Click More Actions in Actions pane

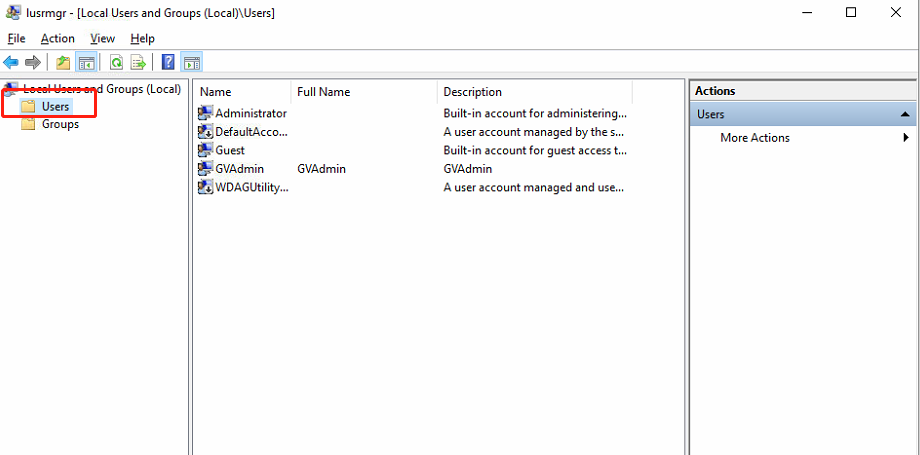[755, 138]
